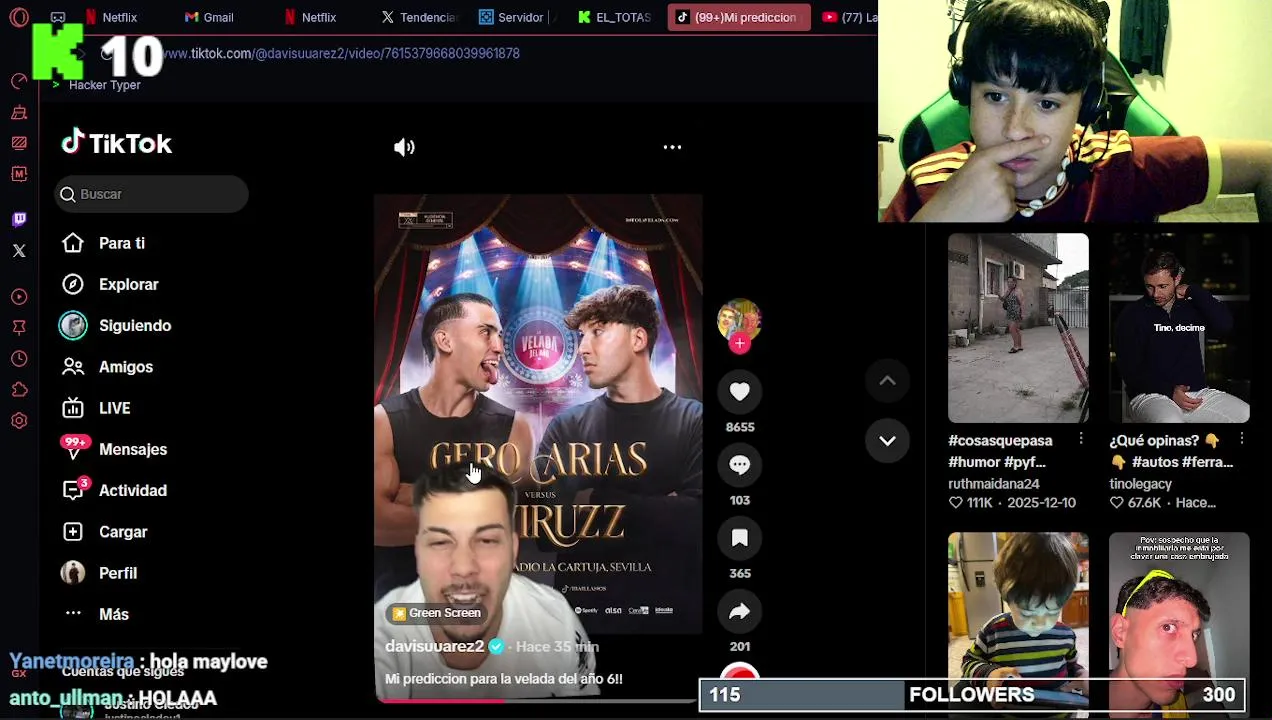Open Mensajes inbox
This screenshot has height=720, width=1272.
click(x=133, y=449)
